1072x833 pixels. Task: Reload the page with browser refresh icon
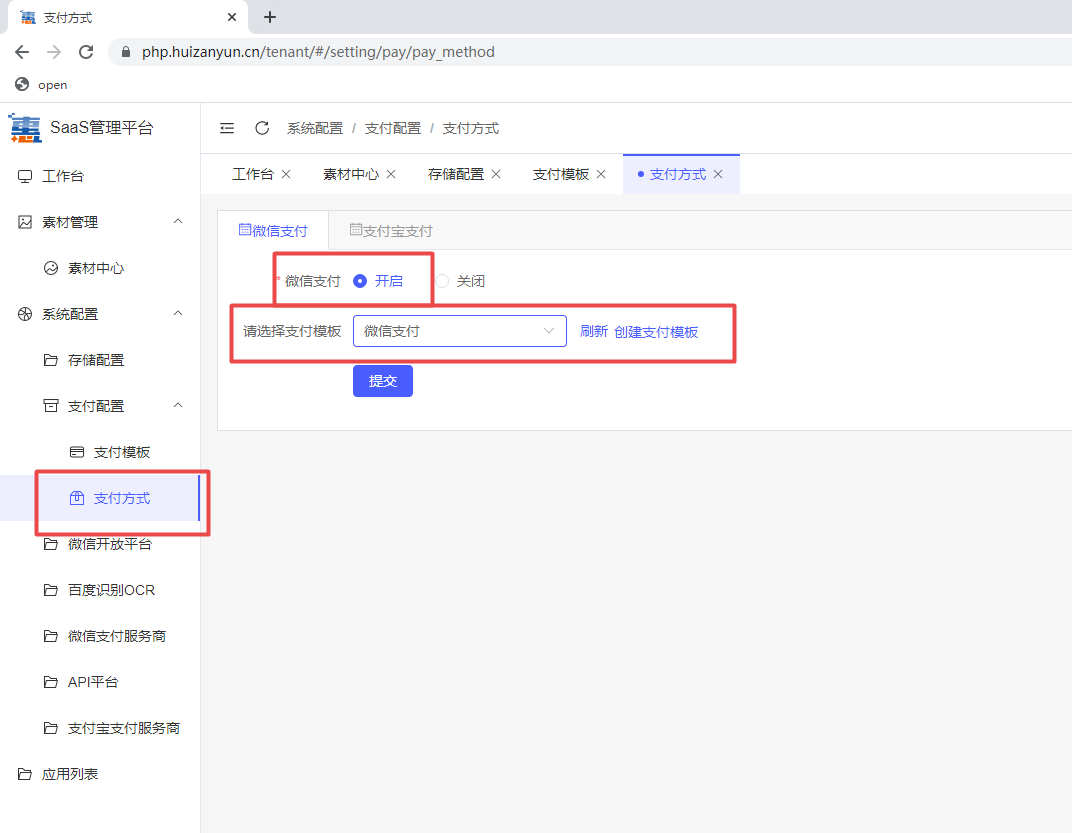(x=86, y=52)
